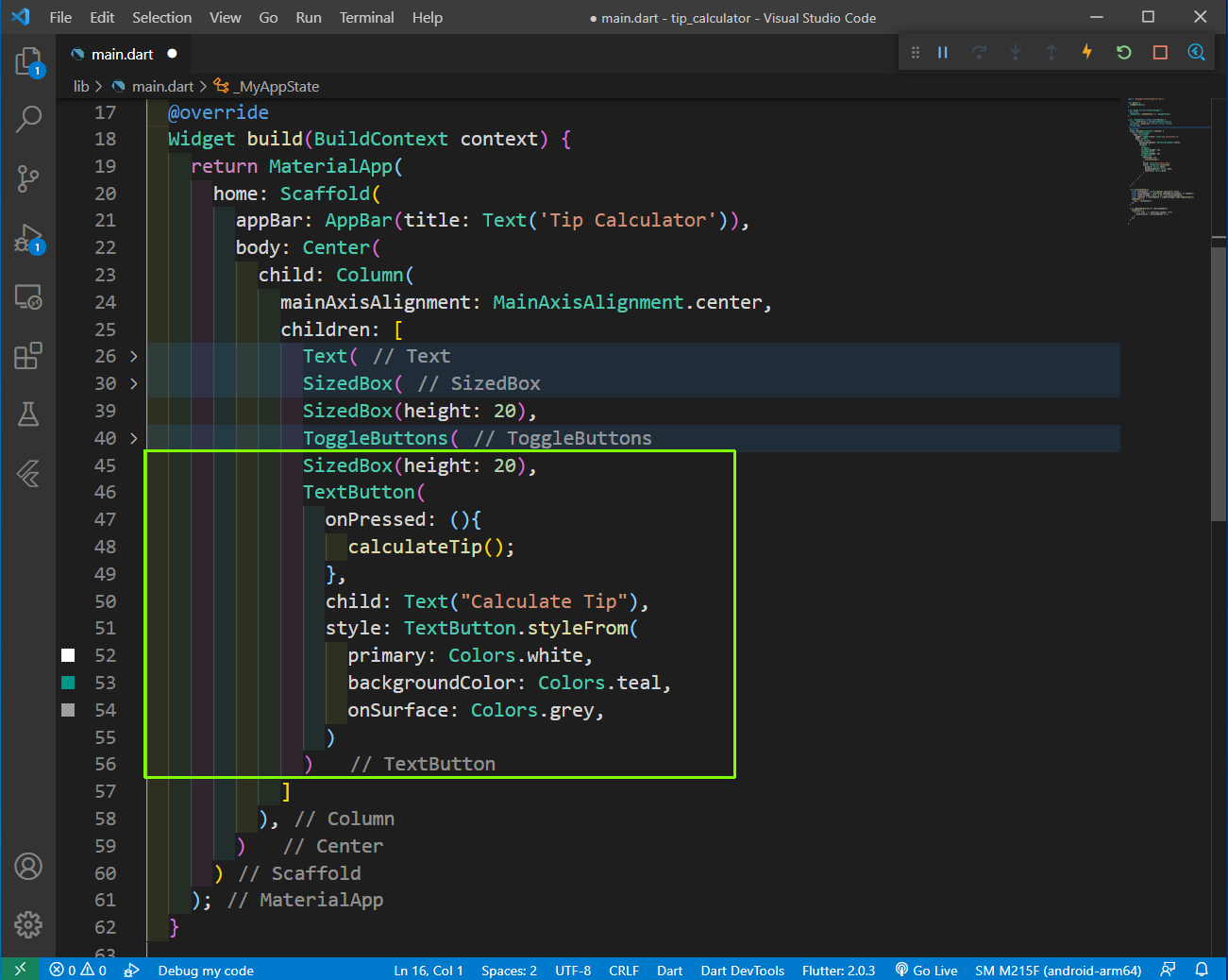Click the white color swatch on line 52
Viewport: 1228px width, 980px height.
68,655
